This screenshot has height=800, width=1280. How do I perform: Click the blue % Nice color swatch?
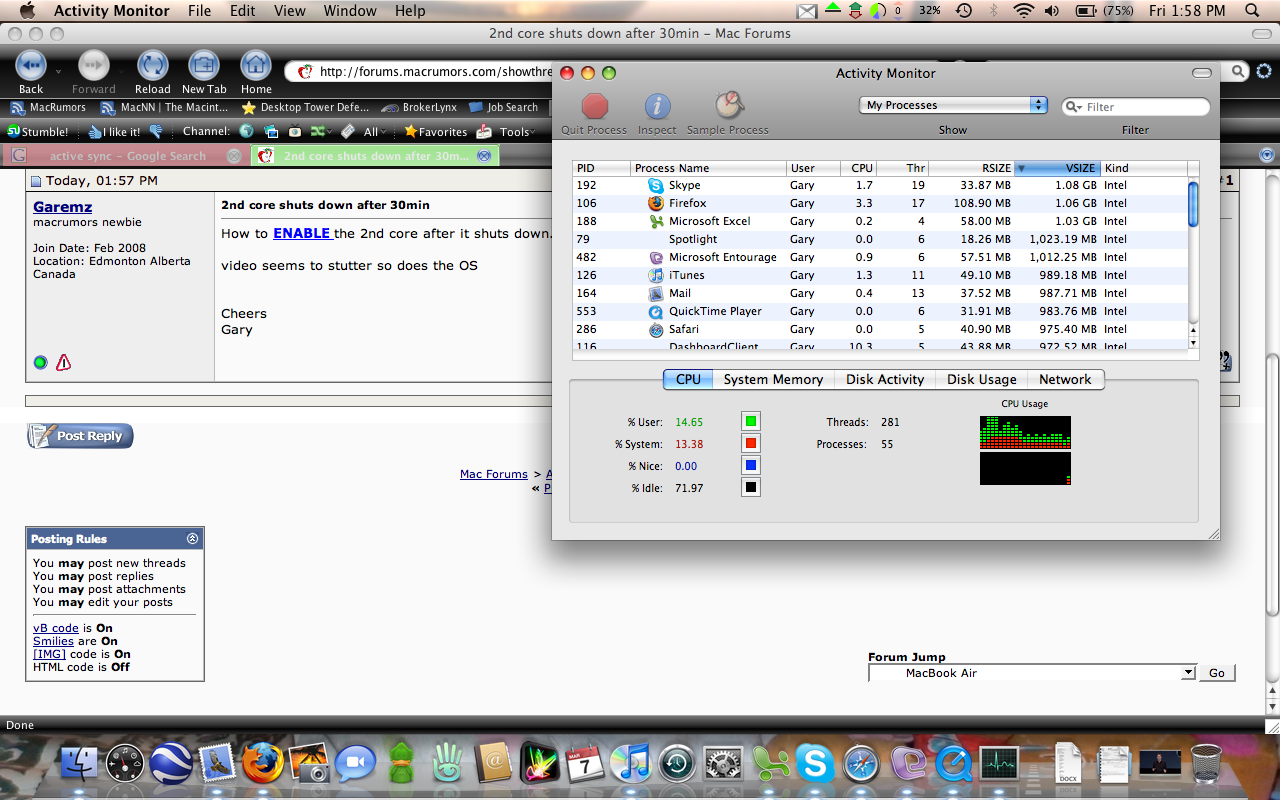(x=751, y=465)
